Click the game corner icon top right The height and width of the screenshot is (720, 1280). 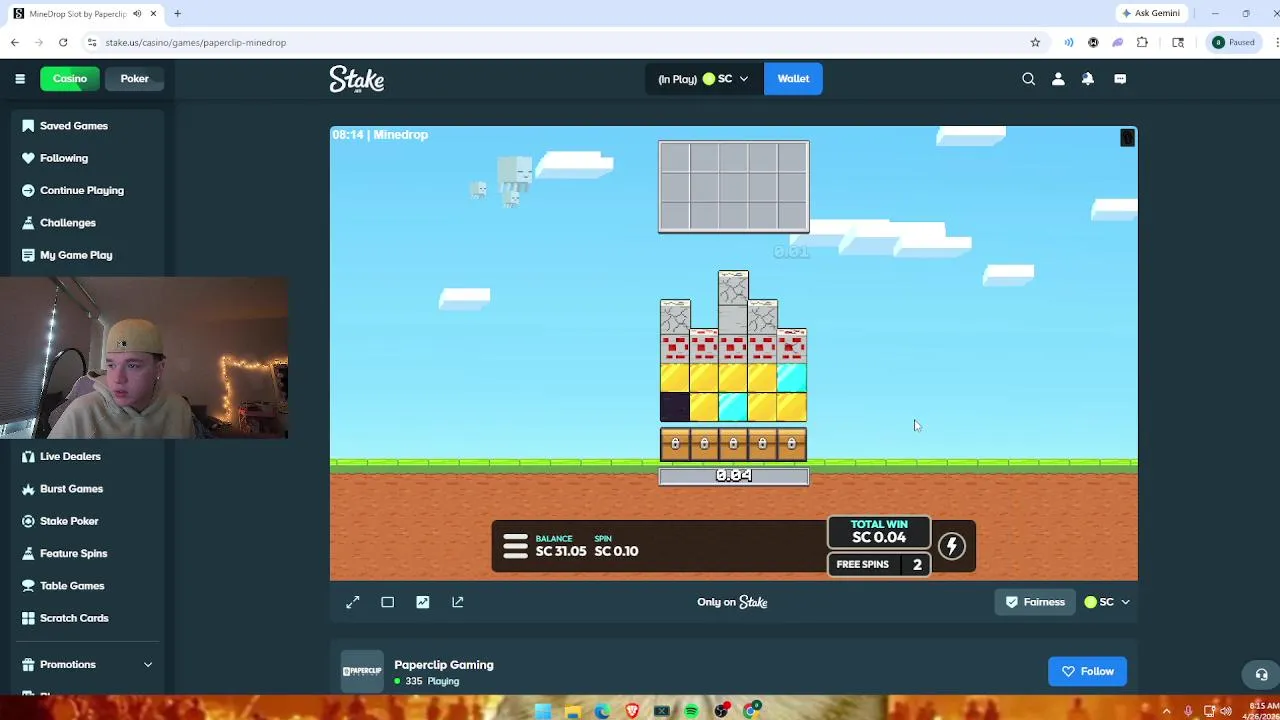1127,138
